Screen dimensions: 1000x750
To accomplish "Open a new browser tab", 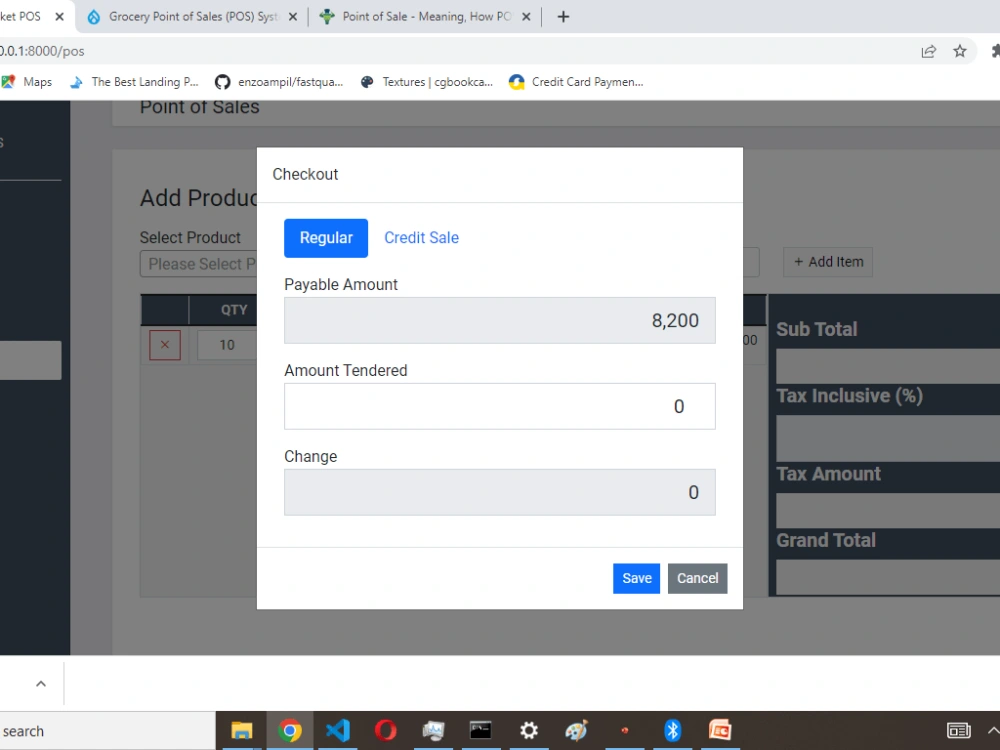I will click(x=563, y=17).
